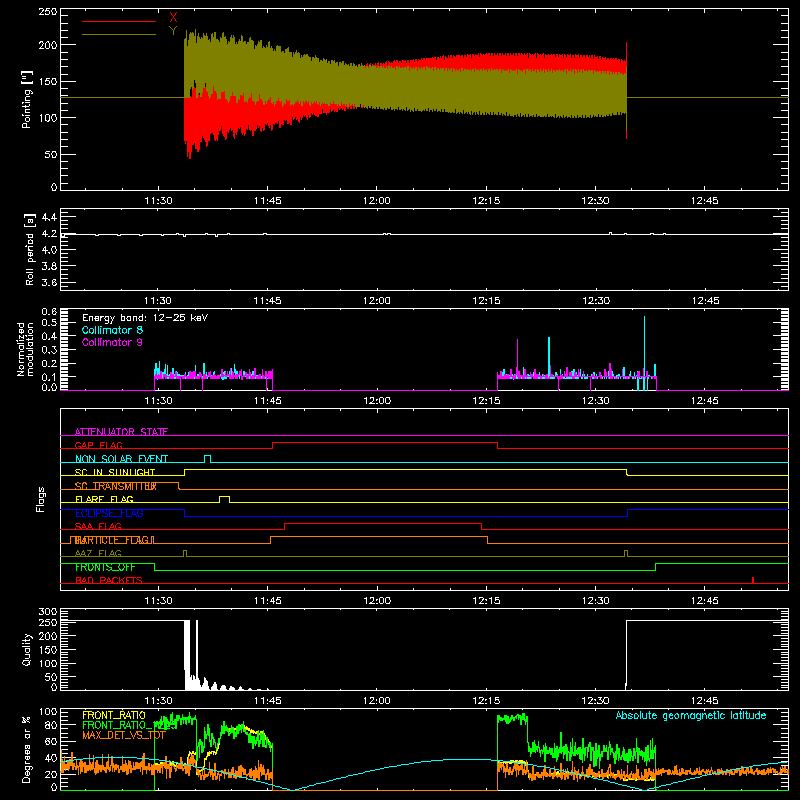800x800 pixels.
Task: Click the Collimator 9 legend entry
Action: [112, 342]
